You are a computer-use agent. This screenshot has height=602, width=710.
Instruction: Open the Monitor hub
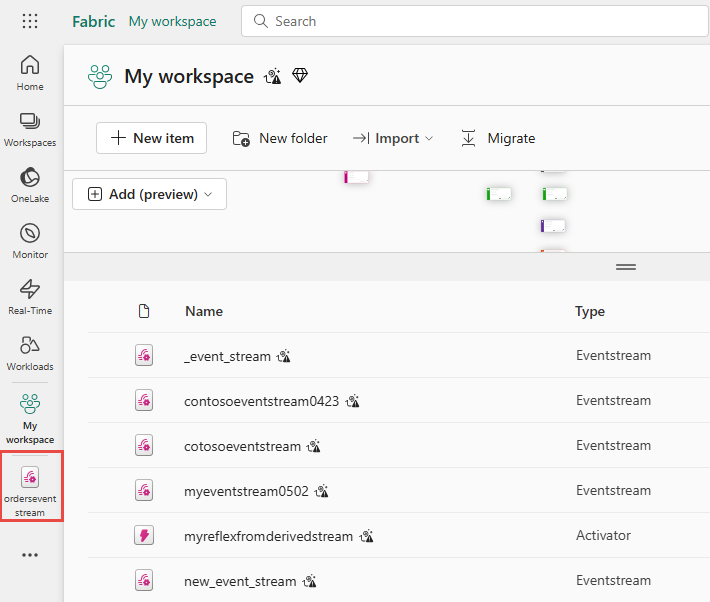[x=30, y=241]
